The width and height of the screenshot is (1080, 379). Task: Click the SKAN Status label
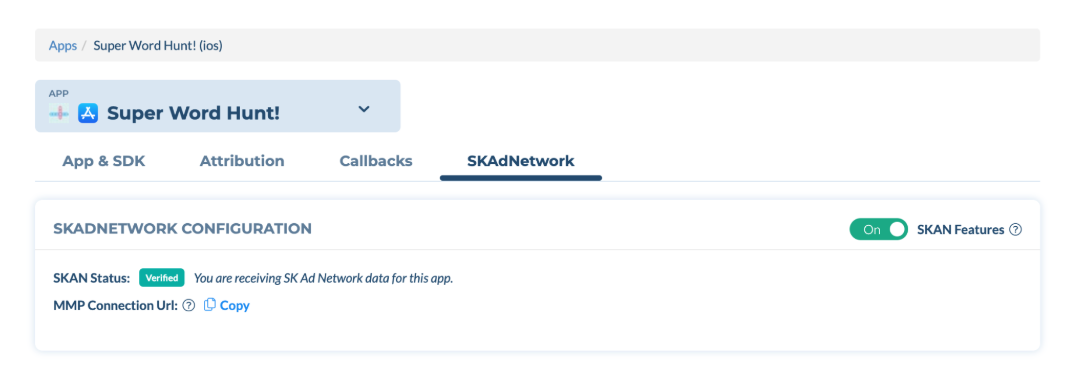pyautogui.click(x=92, y=278)
